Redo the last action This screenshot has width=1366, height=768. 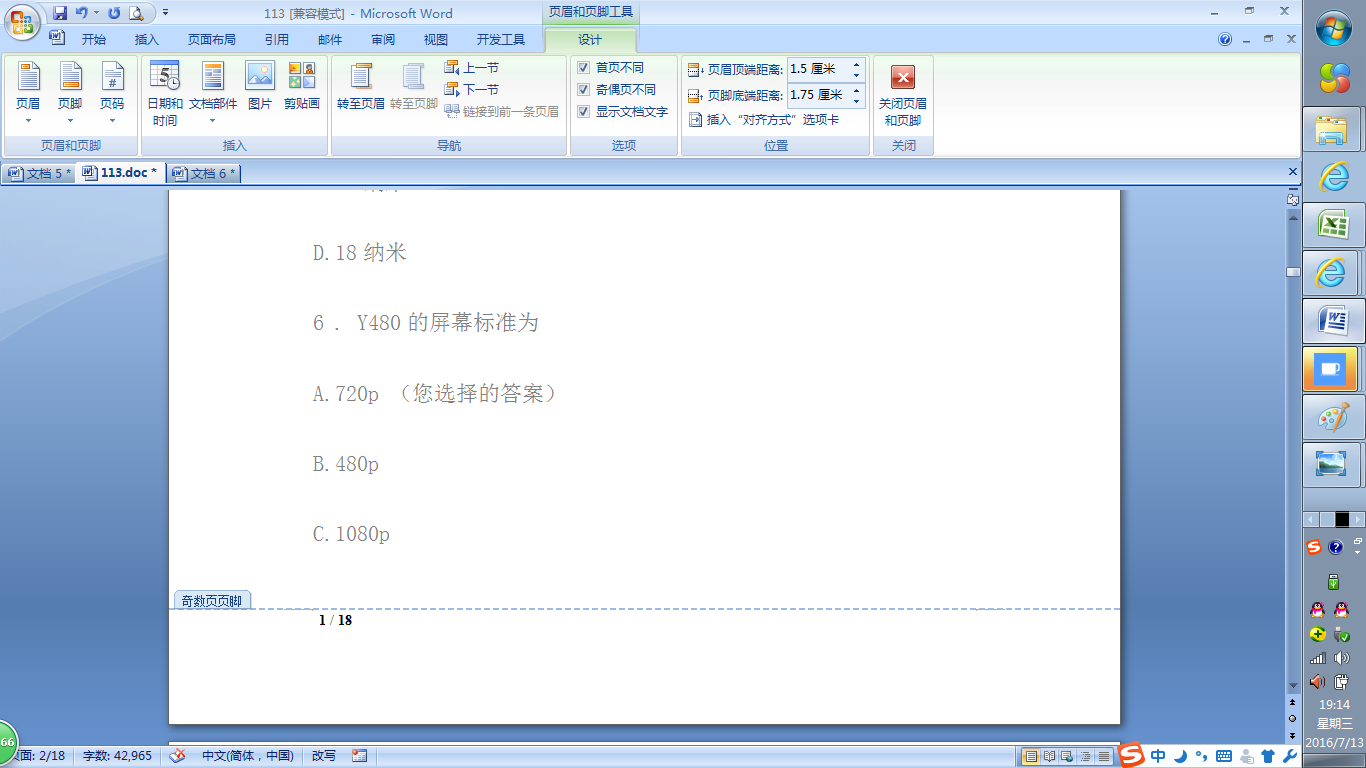coord(113,13)
